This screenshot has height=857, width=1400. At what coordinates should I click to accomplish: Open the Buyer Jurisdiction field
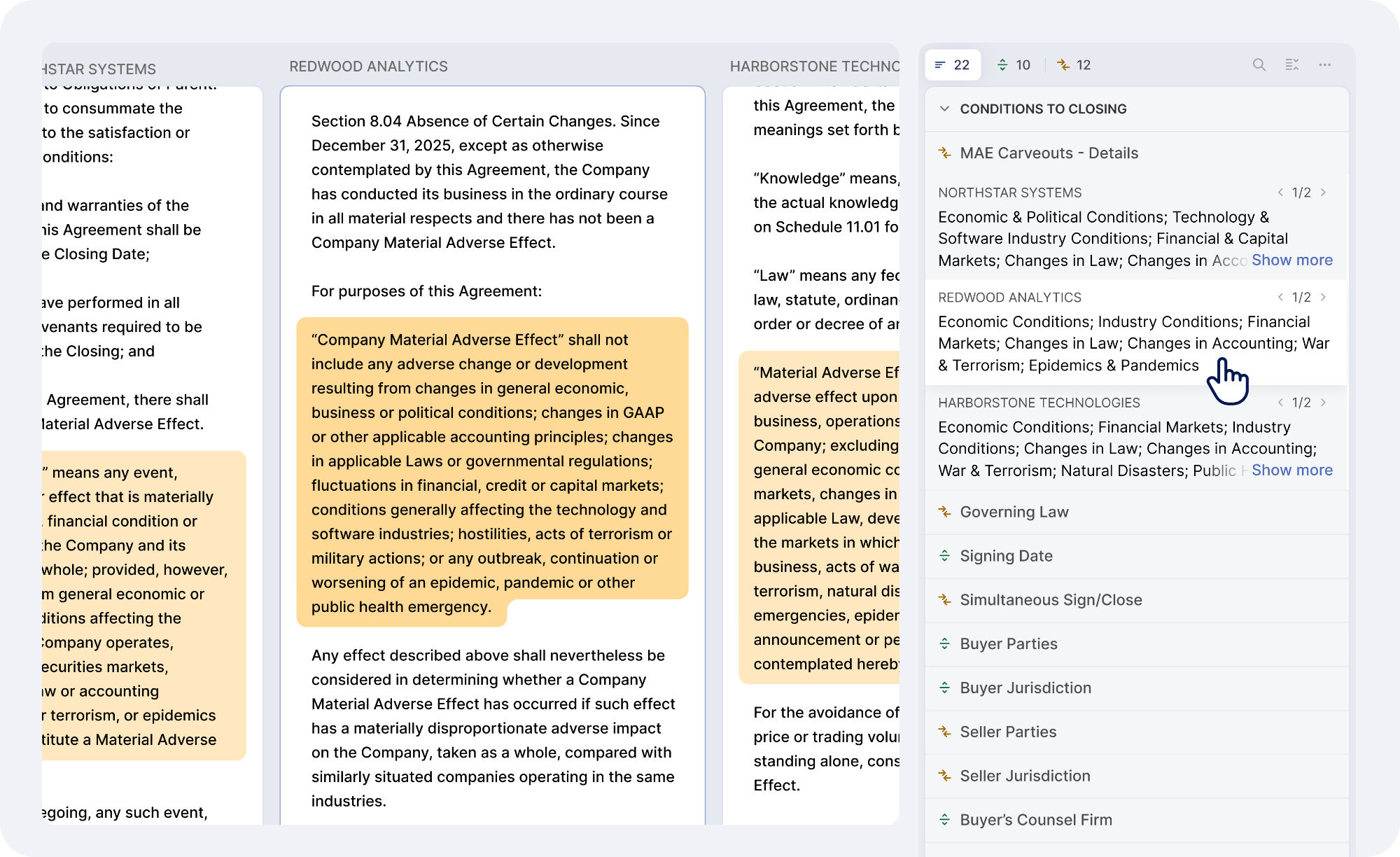point(1137,688)
